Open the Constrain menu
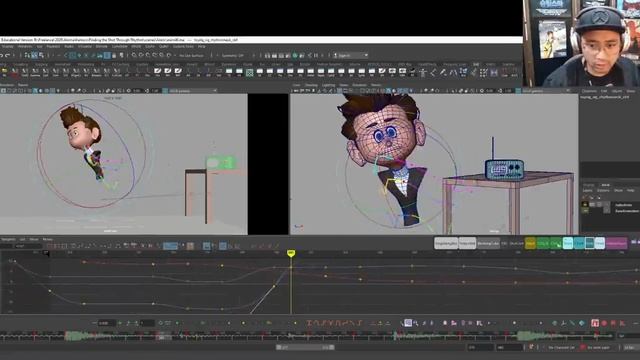Screen dimensions: 640x360 click(x=120, y=47)
